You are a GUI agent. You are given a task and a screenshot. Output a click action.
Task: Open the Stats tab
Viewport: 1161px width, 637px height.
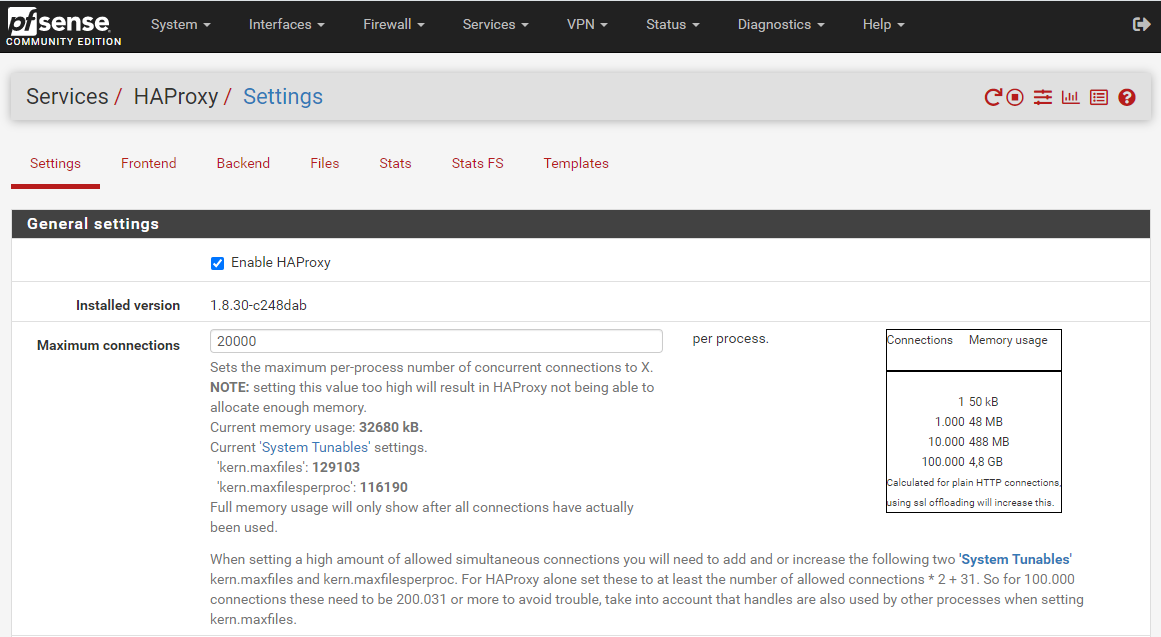coord(395,163)
